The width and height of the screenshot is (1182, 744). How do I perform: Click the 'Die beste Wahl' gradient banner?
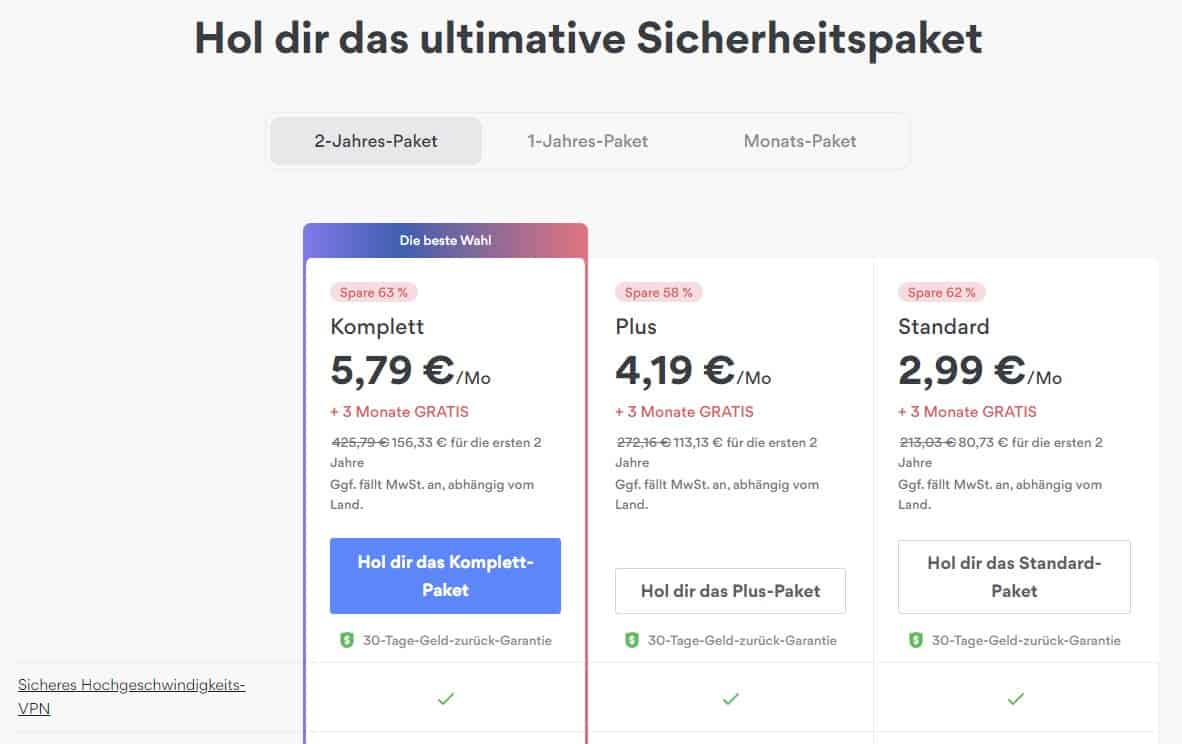[x=445, y=240]
